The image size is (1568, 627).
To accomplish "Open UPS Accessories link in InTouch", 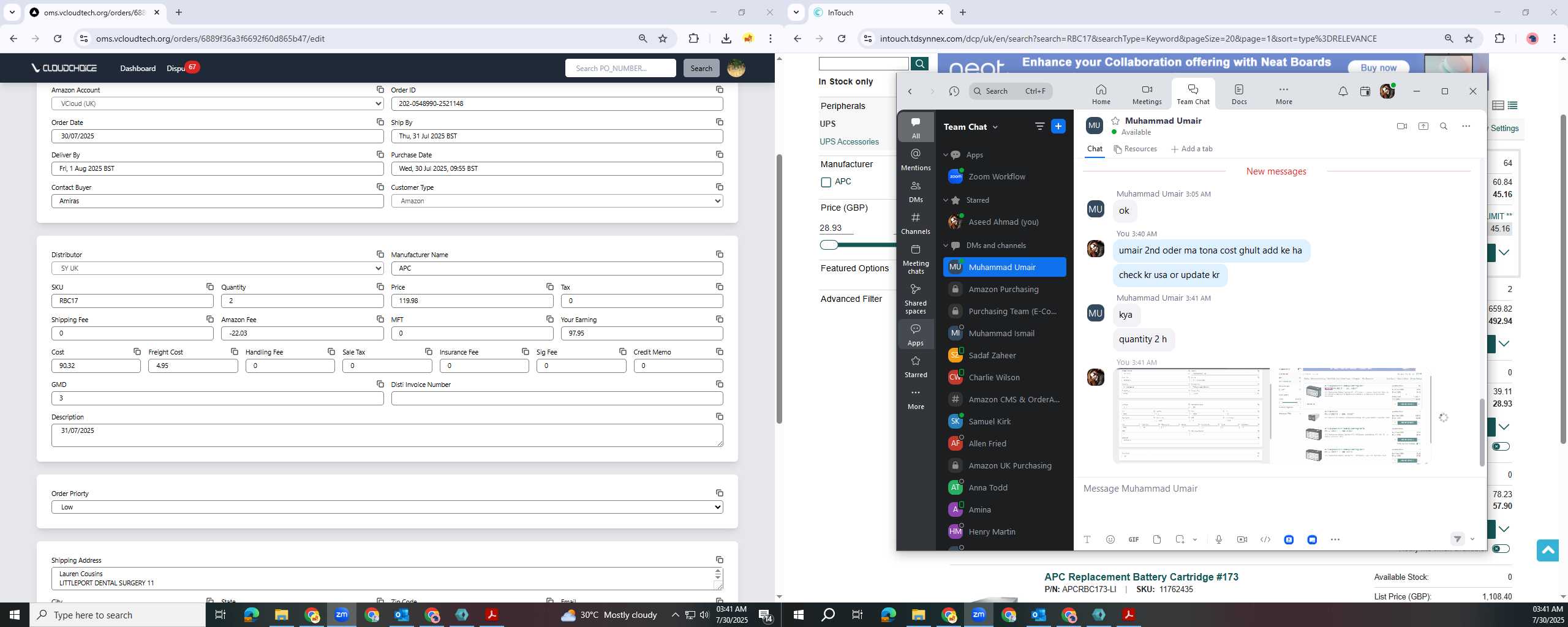I will (849, 141).
